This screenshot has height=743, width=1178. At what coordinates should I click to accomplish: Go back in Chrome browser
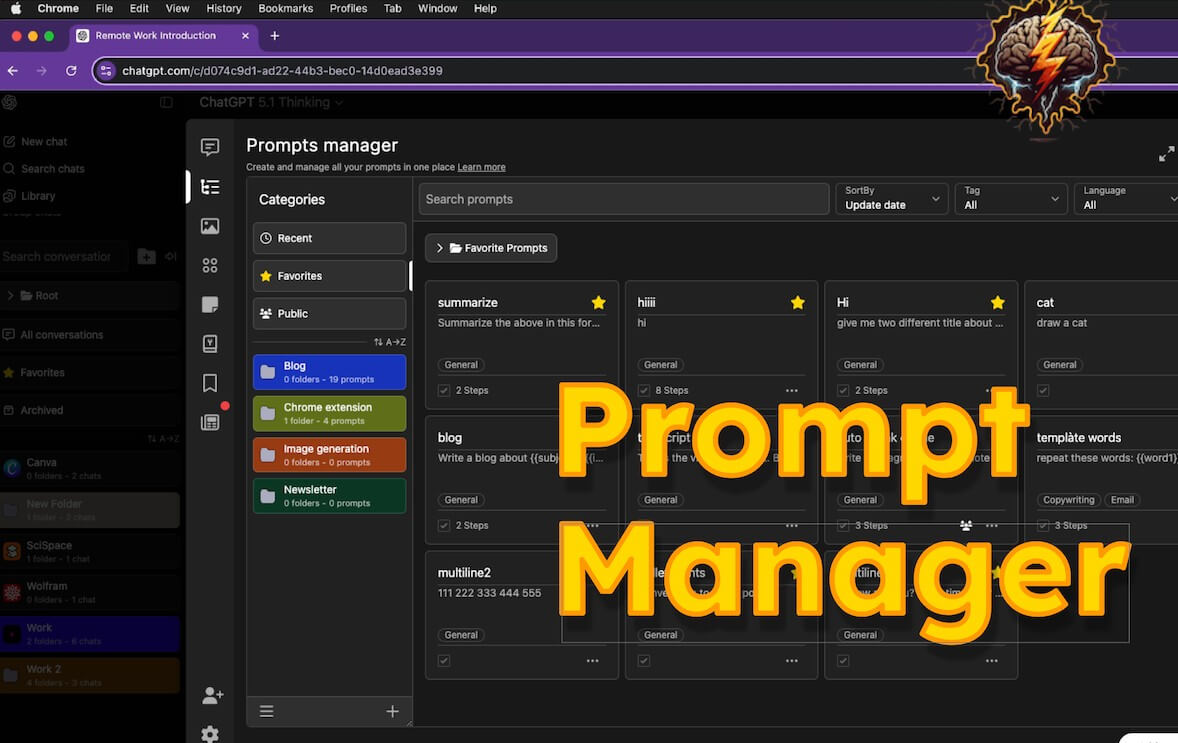13,71
